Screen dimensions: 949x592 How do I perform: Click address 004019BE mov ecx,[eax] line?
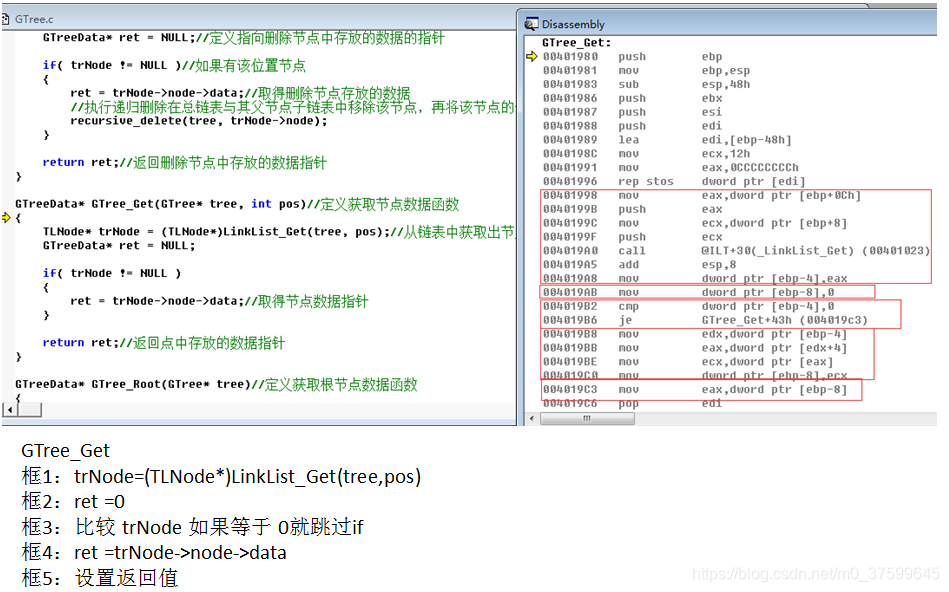pyautogui.click(x=688, y=362)
